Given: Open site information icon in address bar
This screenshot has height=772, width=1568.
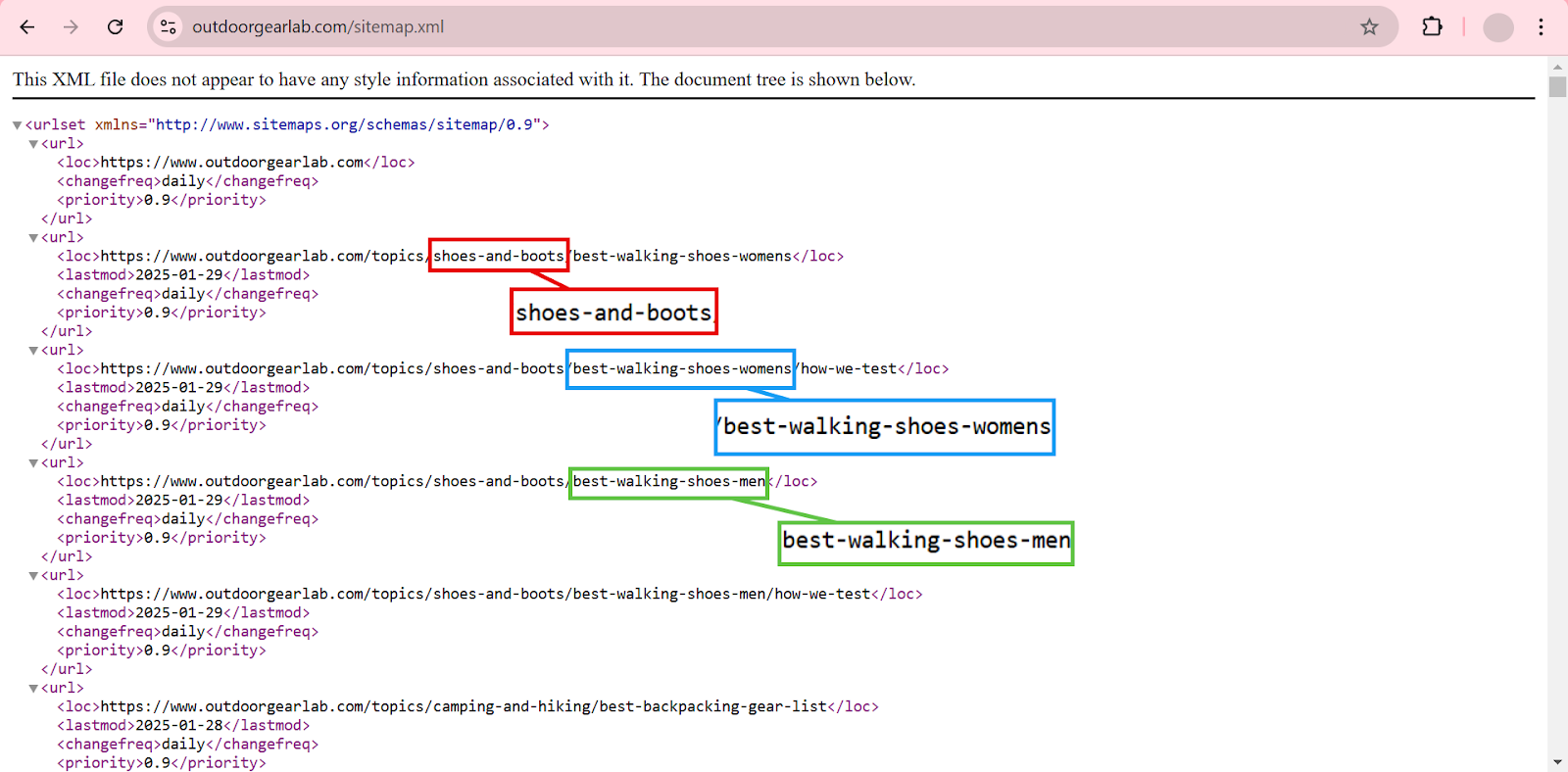Looking at the screenshot, I should 169,27.
